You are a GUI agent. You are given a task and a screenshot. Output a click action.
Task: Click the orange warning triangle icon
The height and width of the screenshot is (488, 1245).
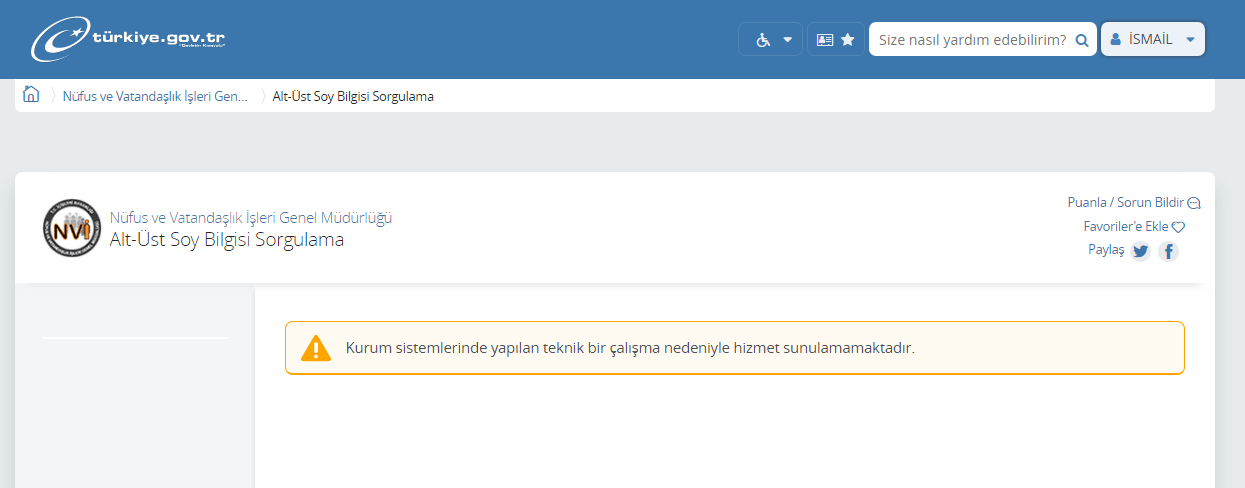316,348
